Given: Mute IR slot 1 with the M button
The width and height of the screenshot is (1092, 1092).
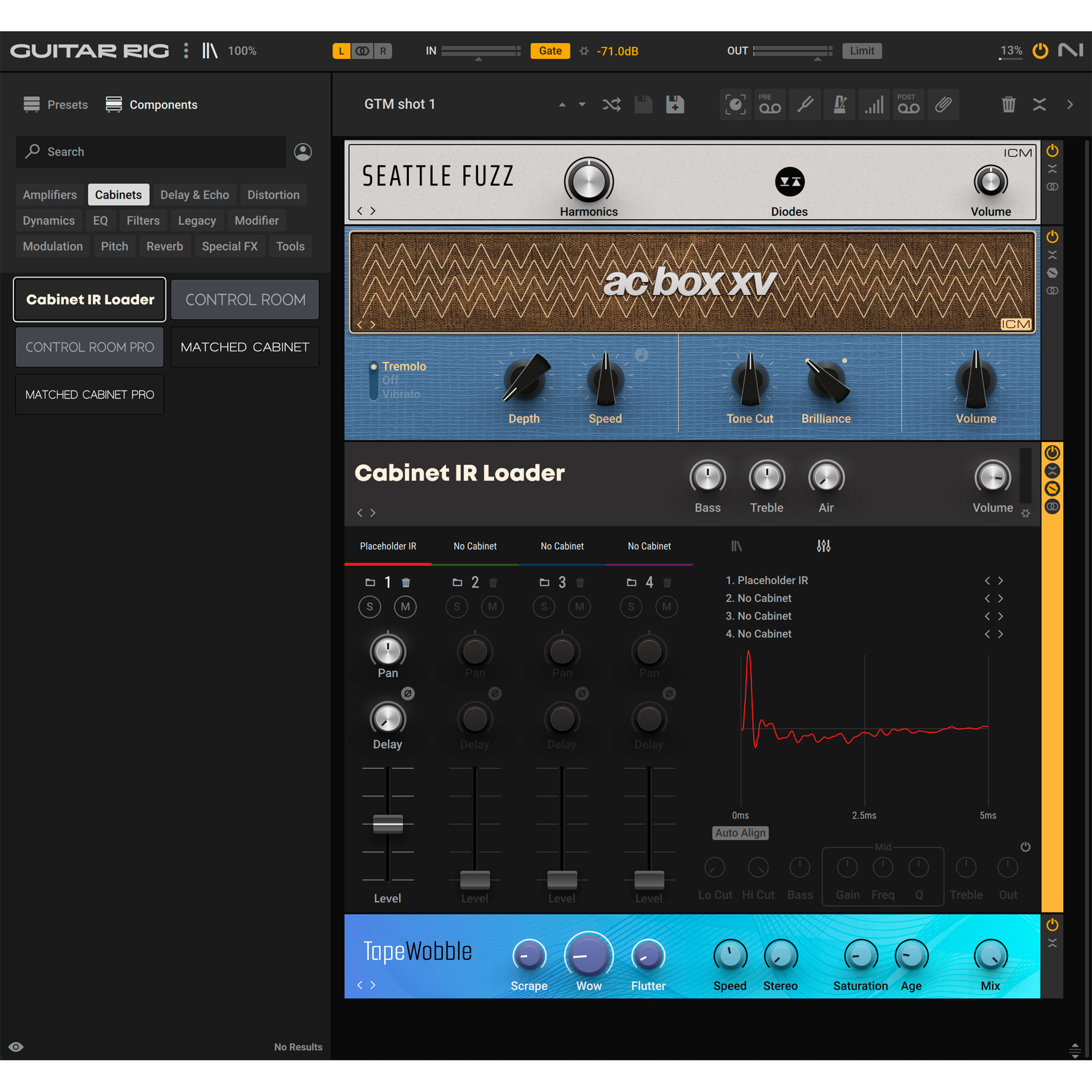Looking at the screenshot, I should pyautogui.click(x=405, y=606).
